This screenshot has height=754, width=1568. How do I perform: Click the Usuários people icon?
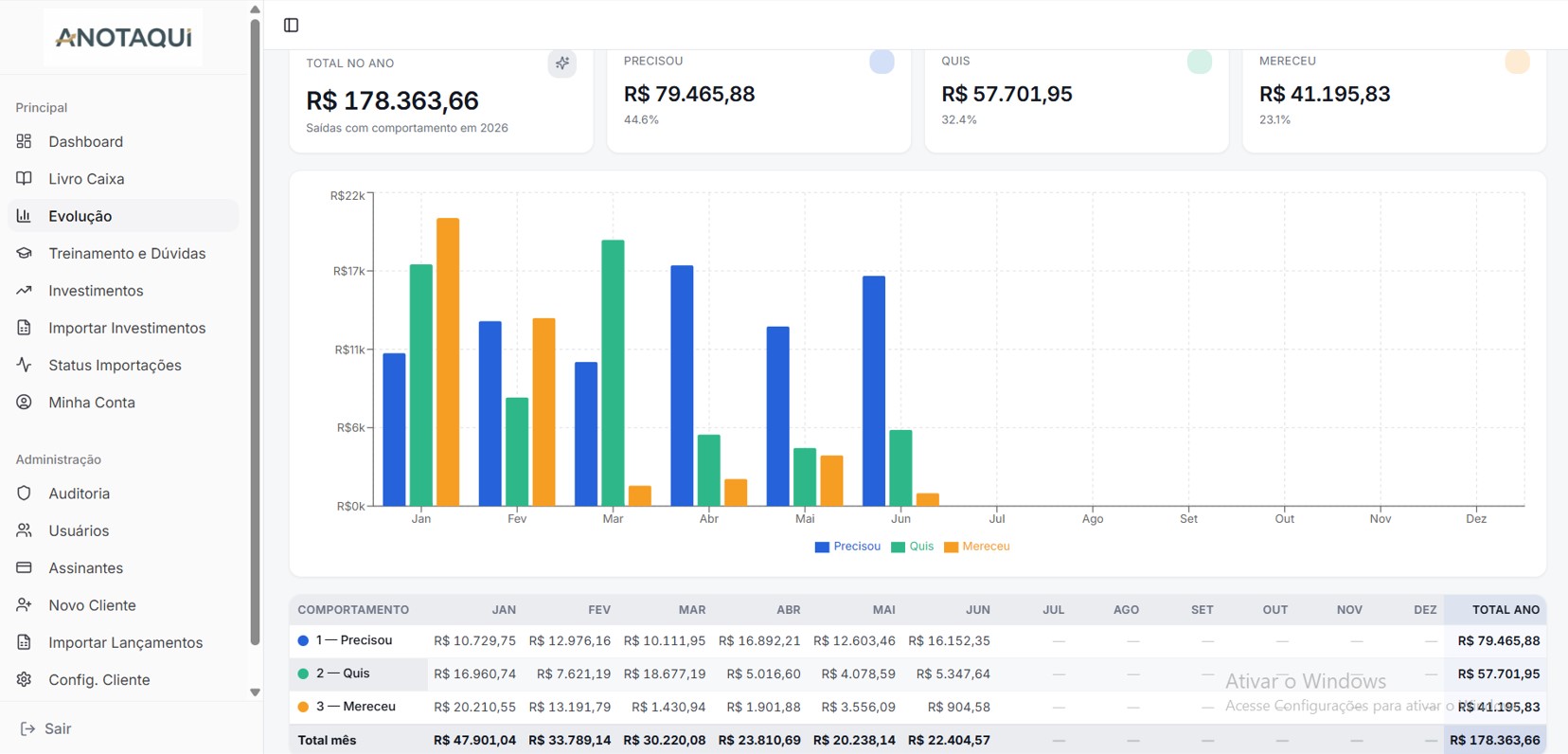pyautogui.click(x=24, y=530)
